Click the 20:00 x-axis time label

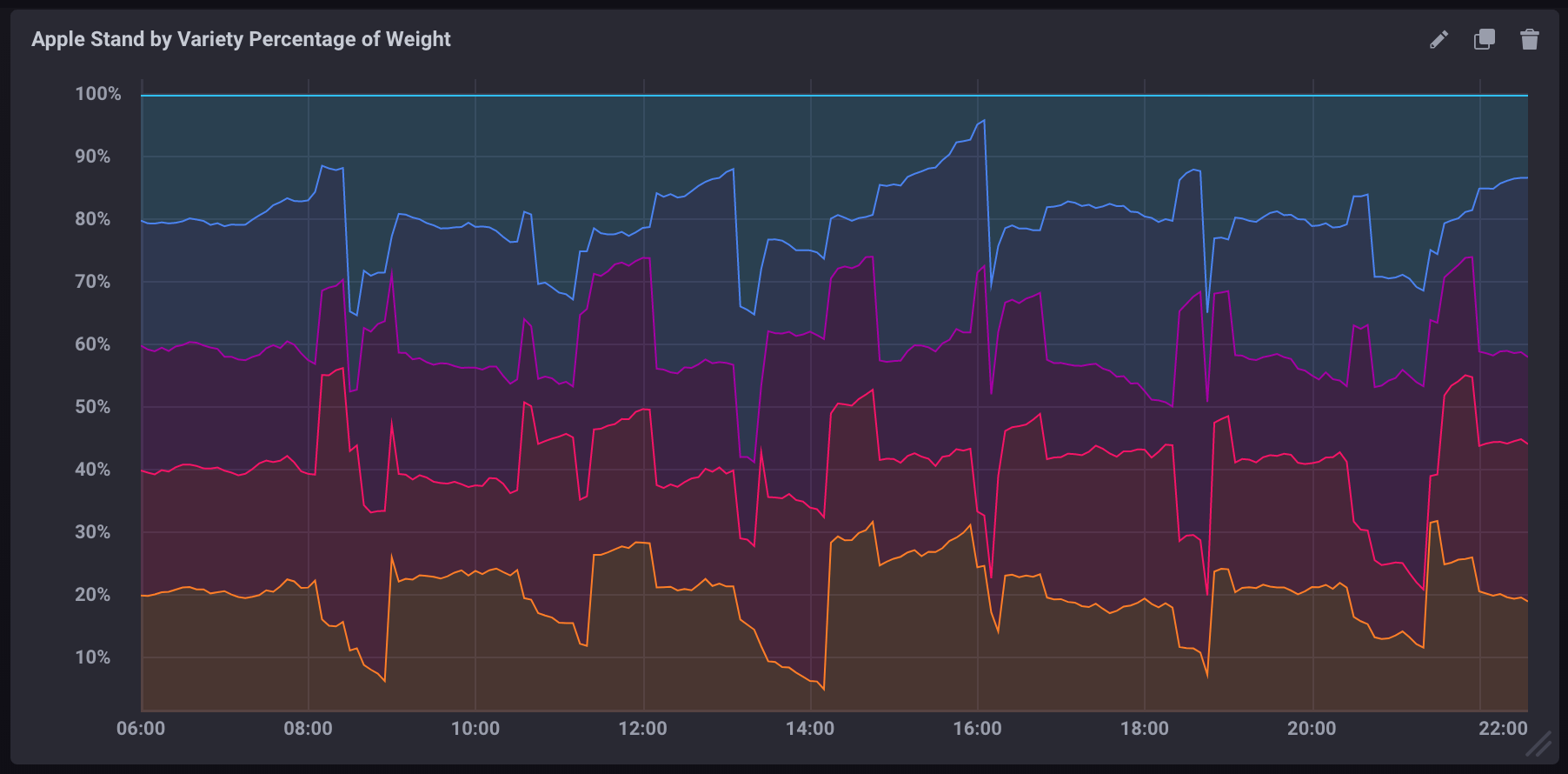(1312, 729)
